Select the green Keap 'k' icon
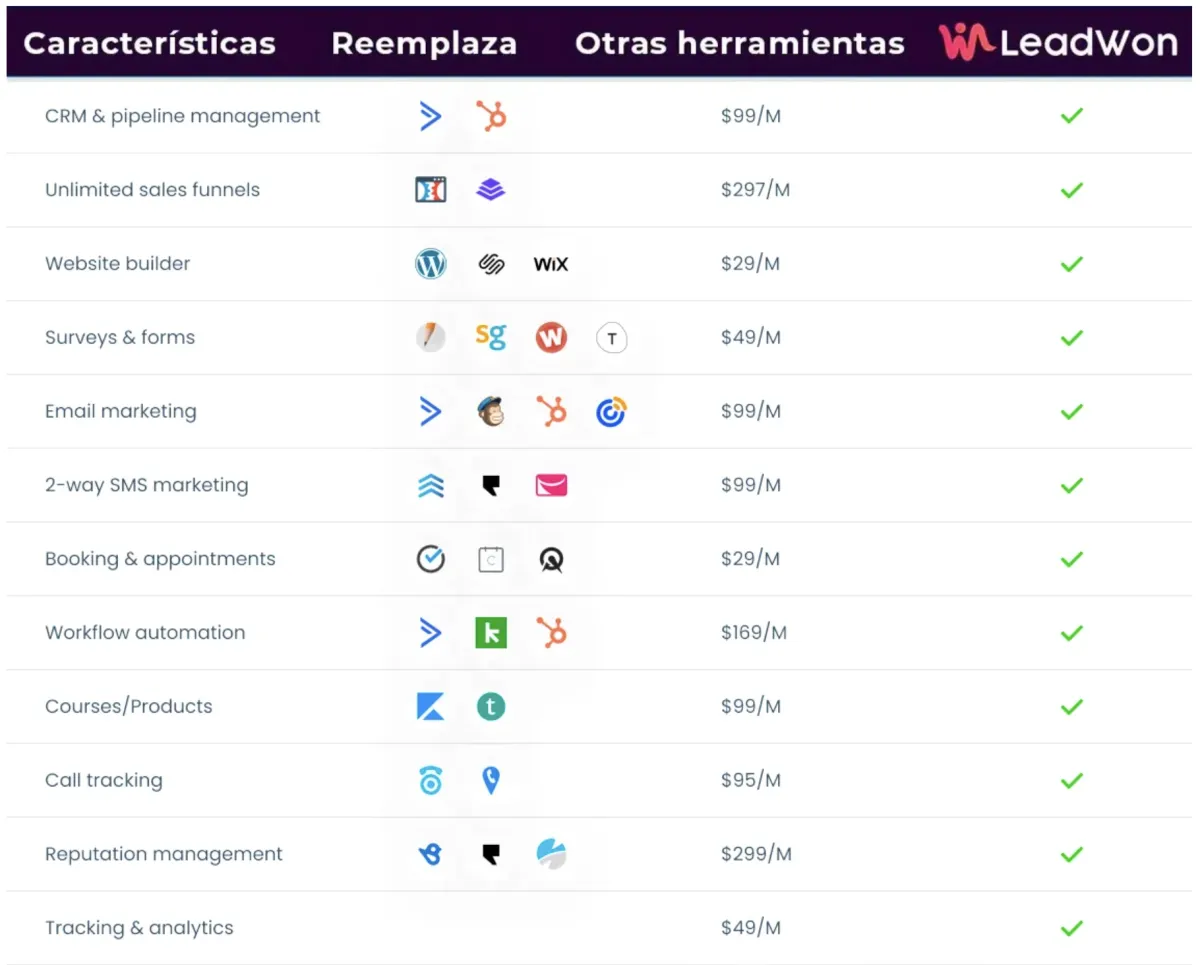The height and width of the screenshot is (965, 1200). [x=491, y=633]
